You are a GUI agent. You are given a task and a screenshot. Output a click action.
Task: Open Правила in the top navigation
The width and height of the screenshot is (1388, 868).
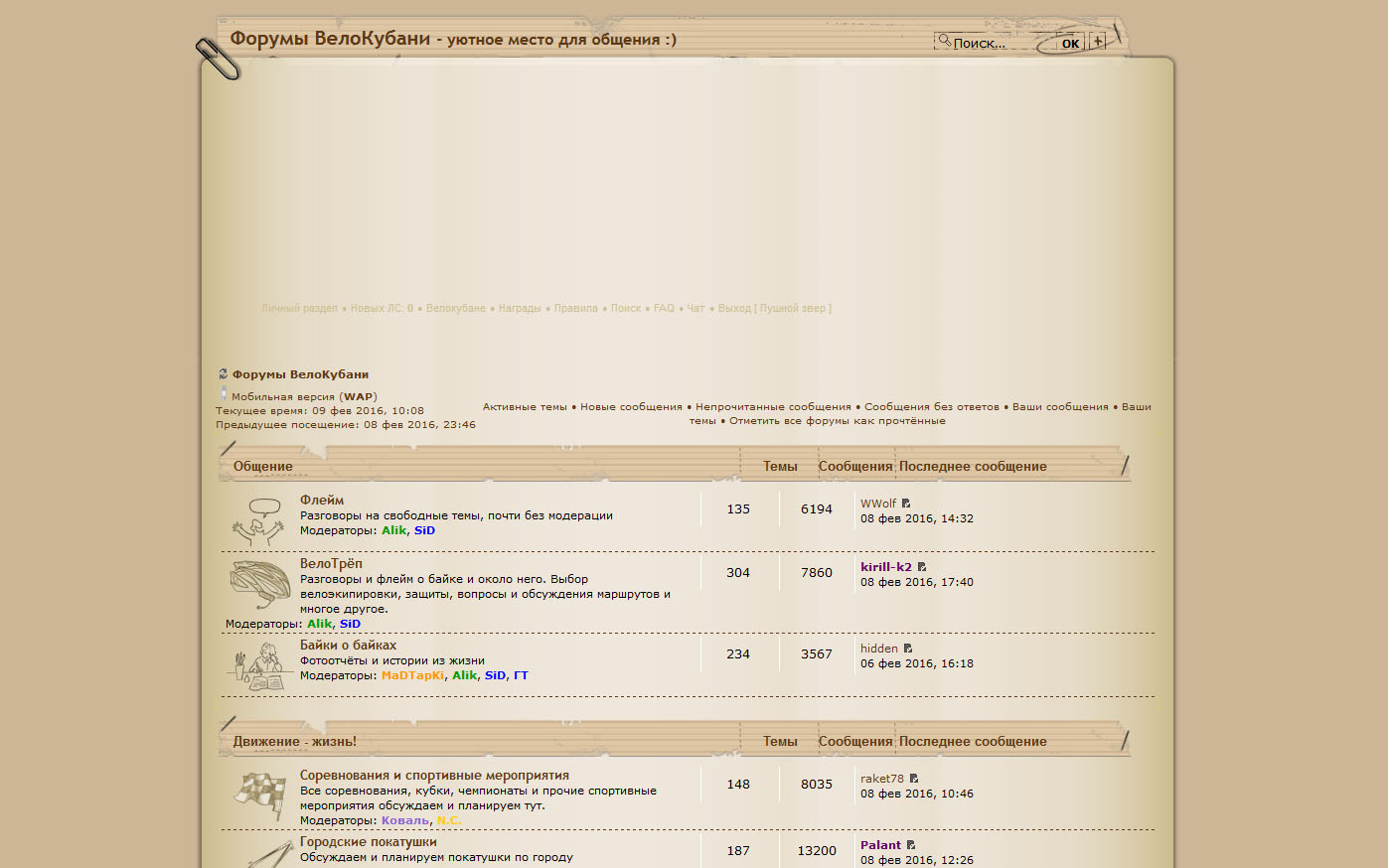click(576, 309)
